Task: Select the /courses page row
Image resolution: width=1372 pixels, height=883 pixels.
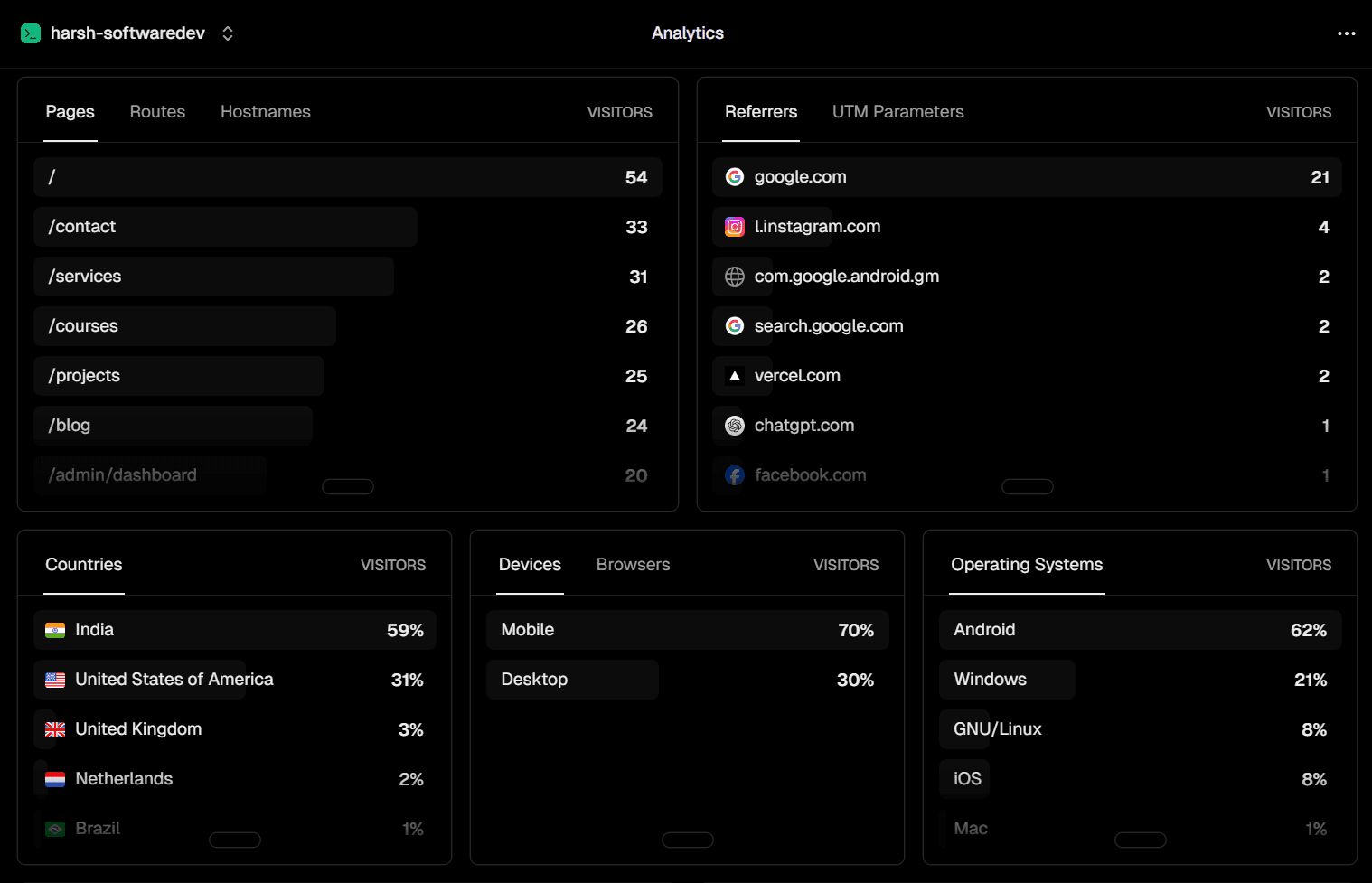Action: 348,326
